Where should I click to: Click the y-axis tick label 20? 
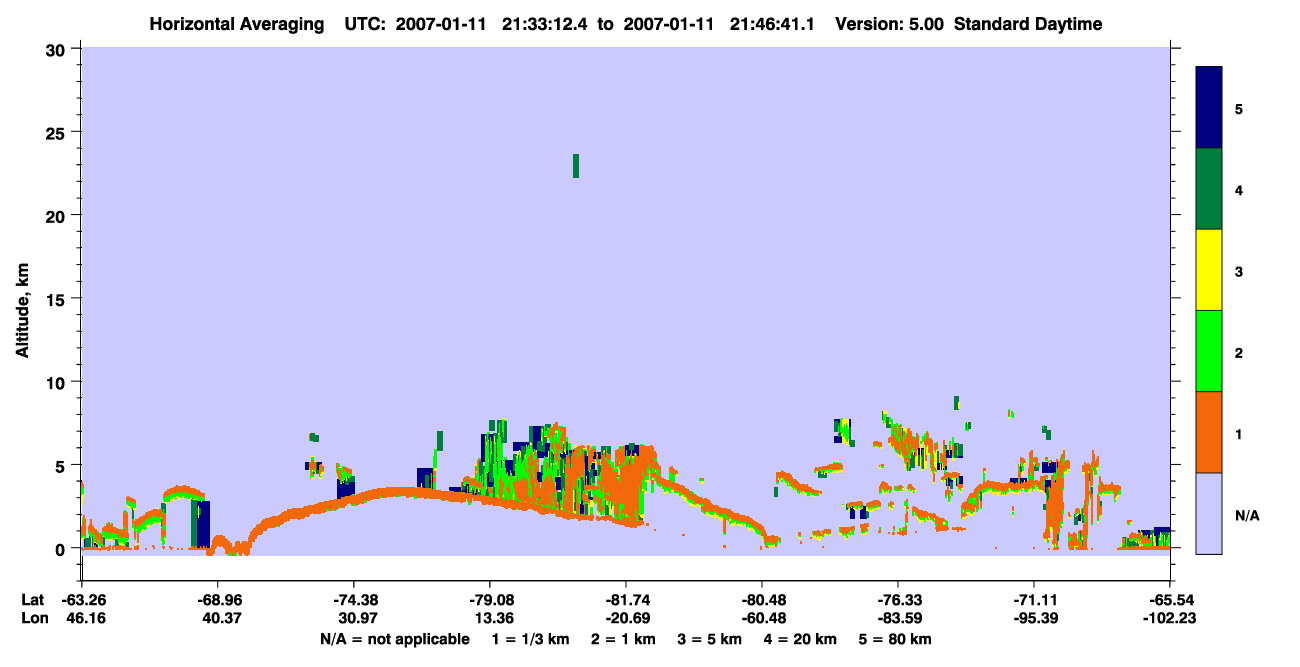[x=58, y=215]
